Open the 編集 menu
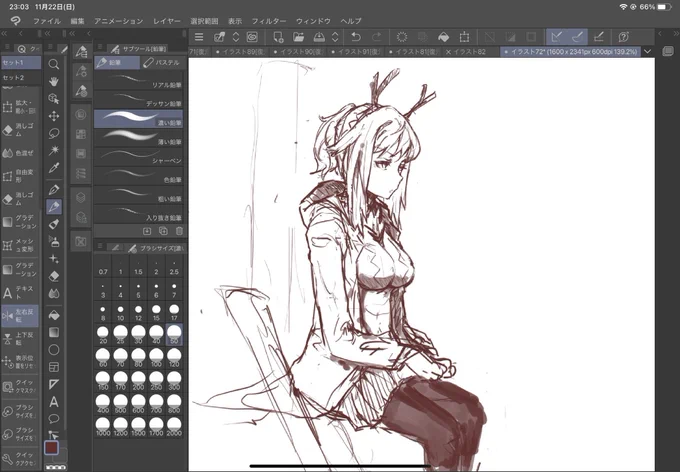Viewport: 680px width, 472px height. coord(77,21)
